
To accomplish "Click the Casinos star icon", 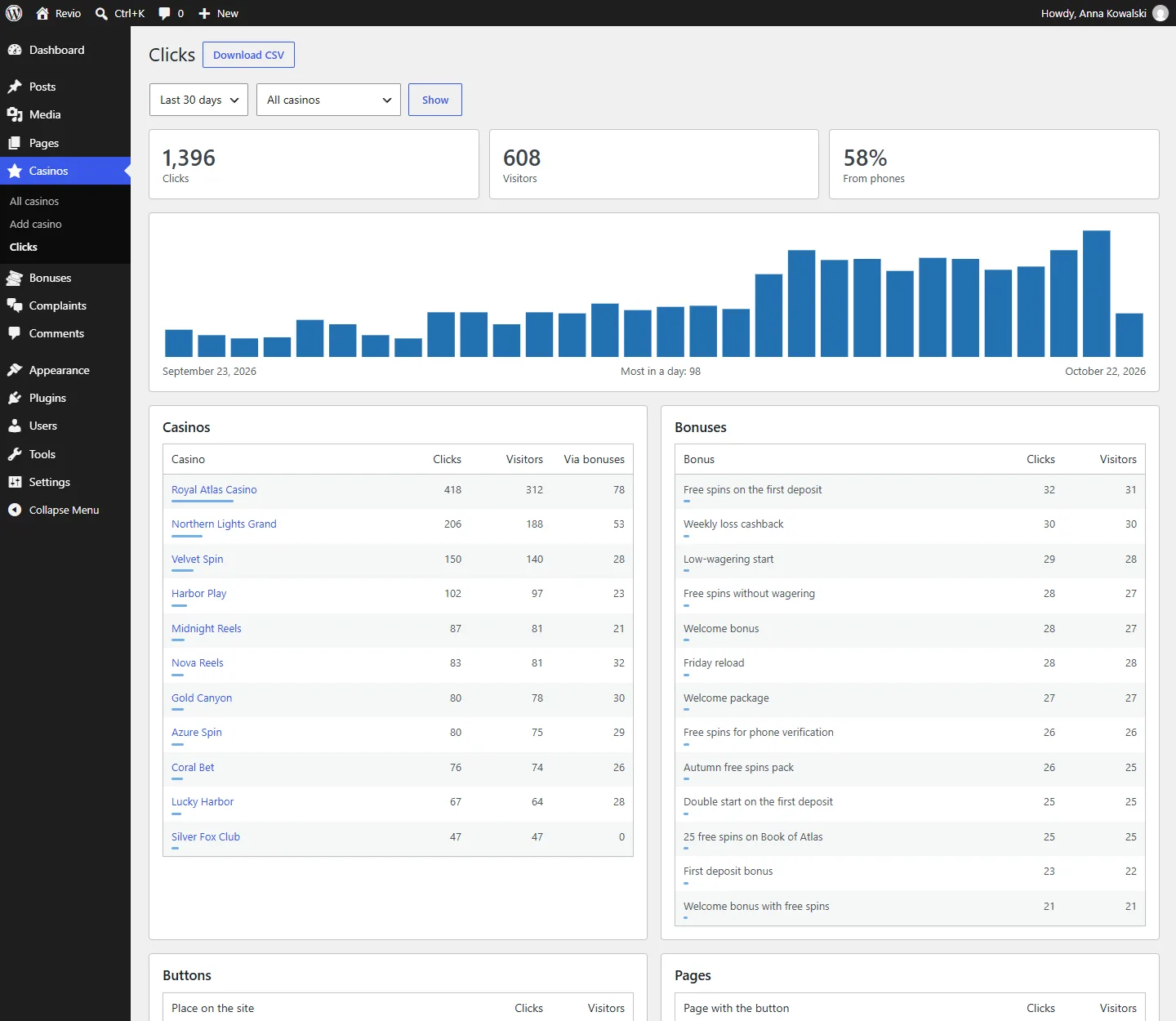I will pos(15,171).
